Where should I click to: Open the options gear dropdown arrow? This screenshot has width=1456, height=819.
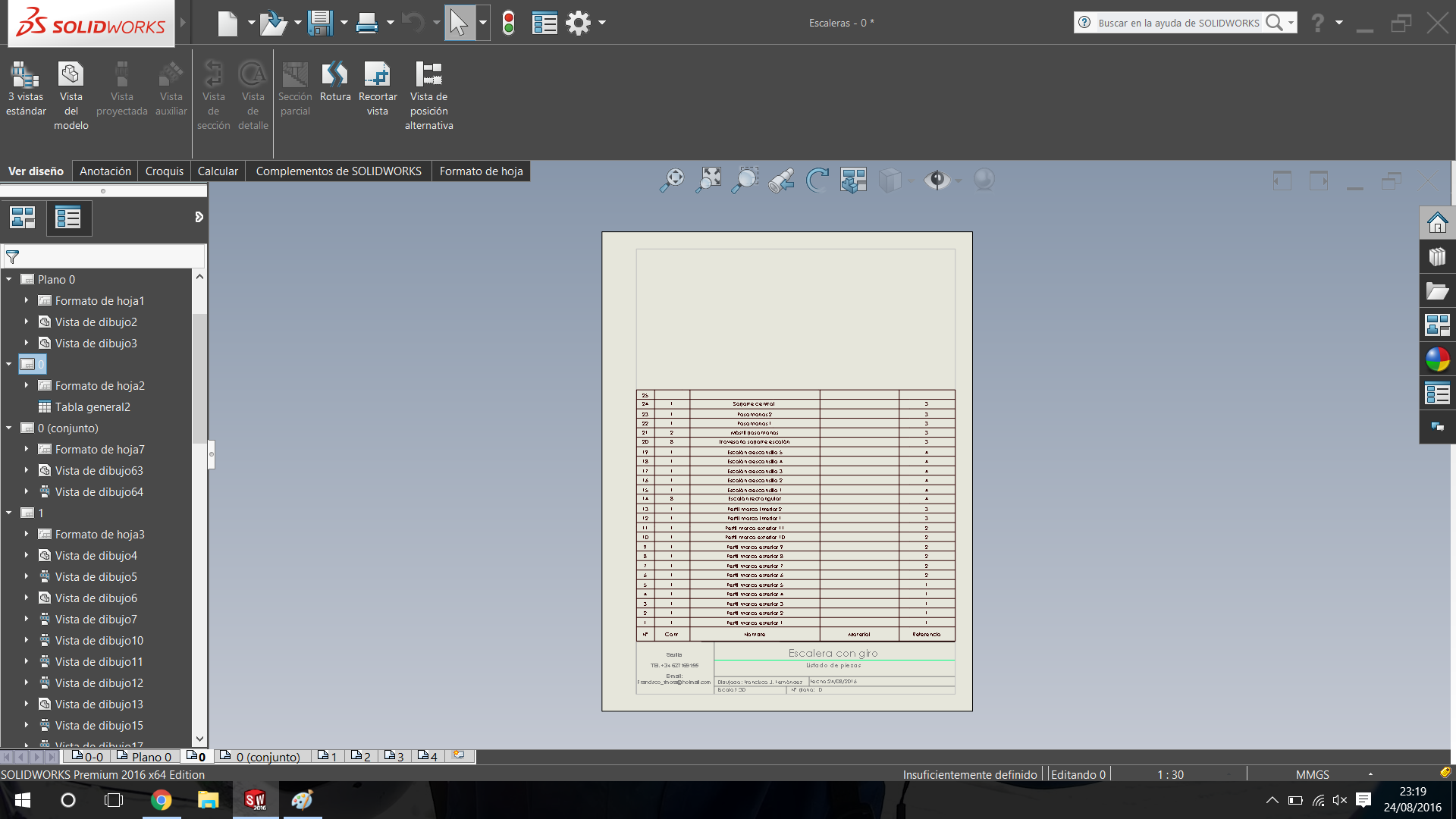(x=602, y=23)
